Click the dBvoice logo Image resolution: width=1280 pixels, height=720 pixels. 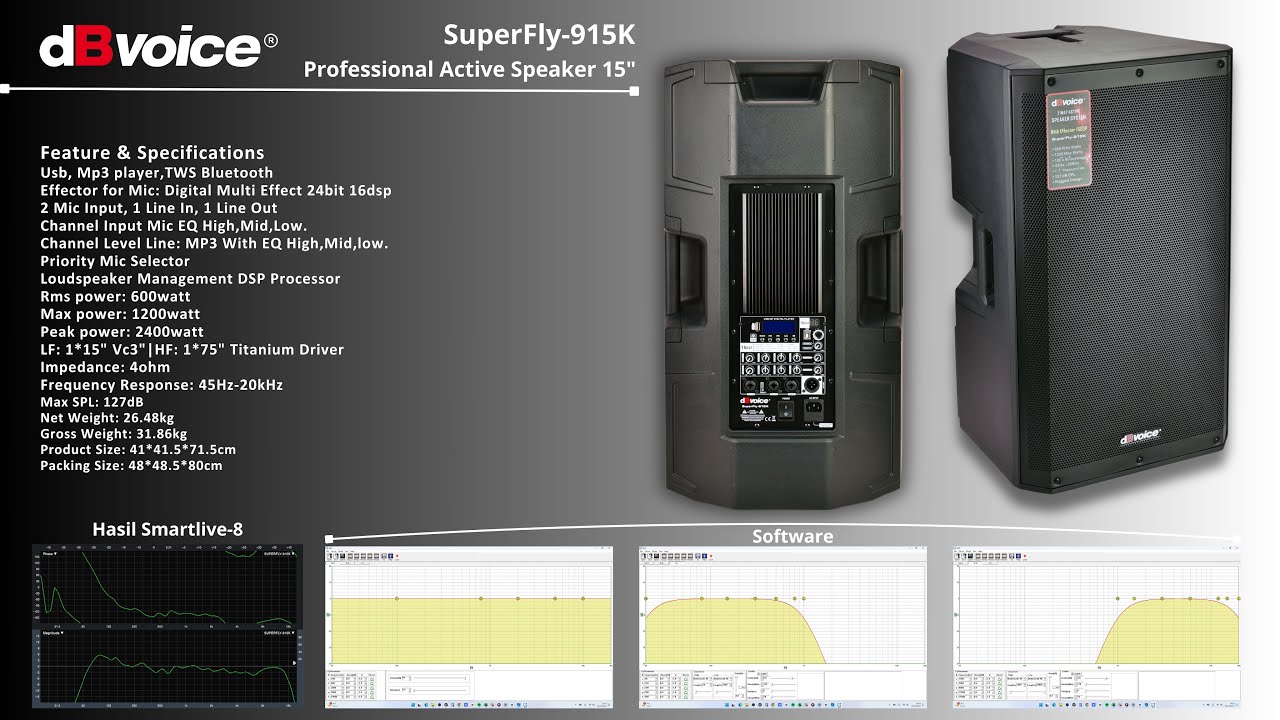(x=158, y=47)
